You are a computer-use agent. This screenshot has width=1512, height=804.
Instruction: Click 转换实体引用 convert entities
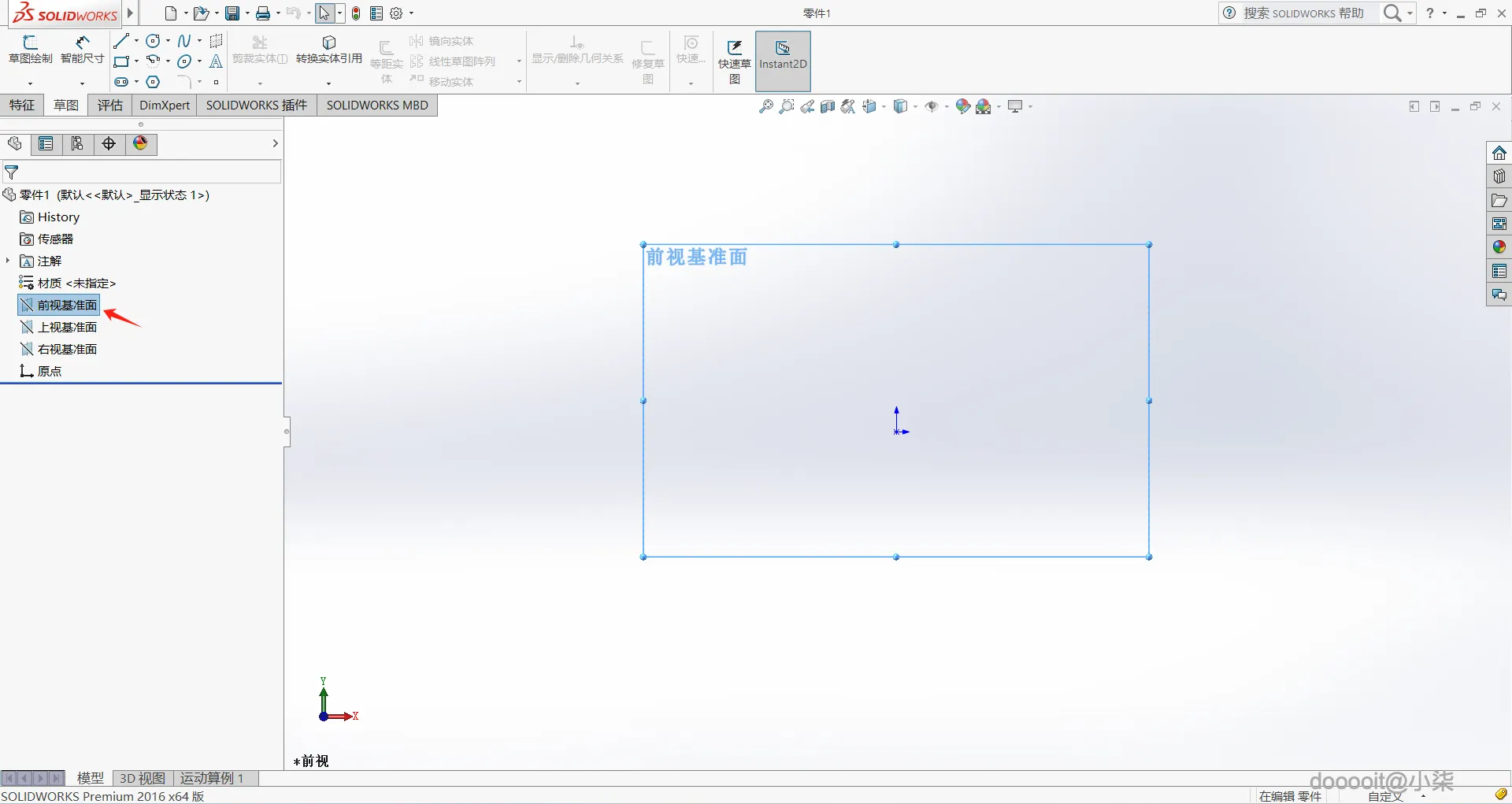click(x=329, y=50)
